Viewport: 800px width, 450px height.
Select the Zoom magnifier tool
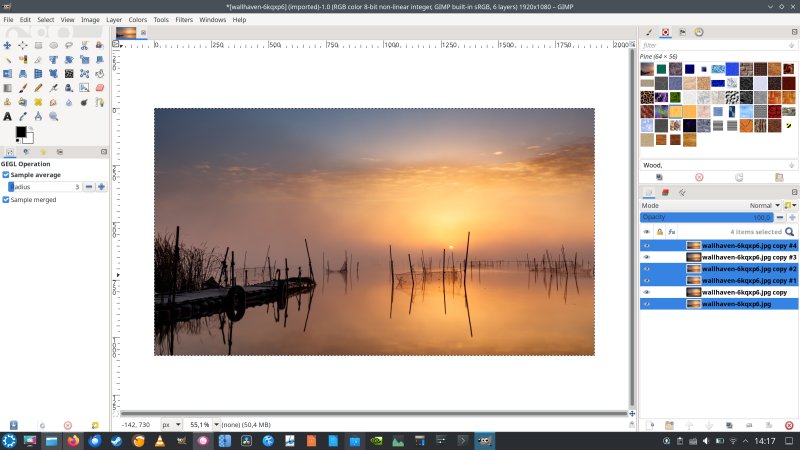pos(54,116)
